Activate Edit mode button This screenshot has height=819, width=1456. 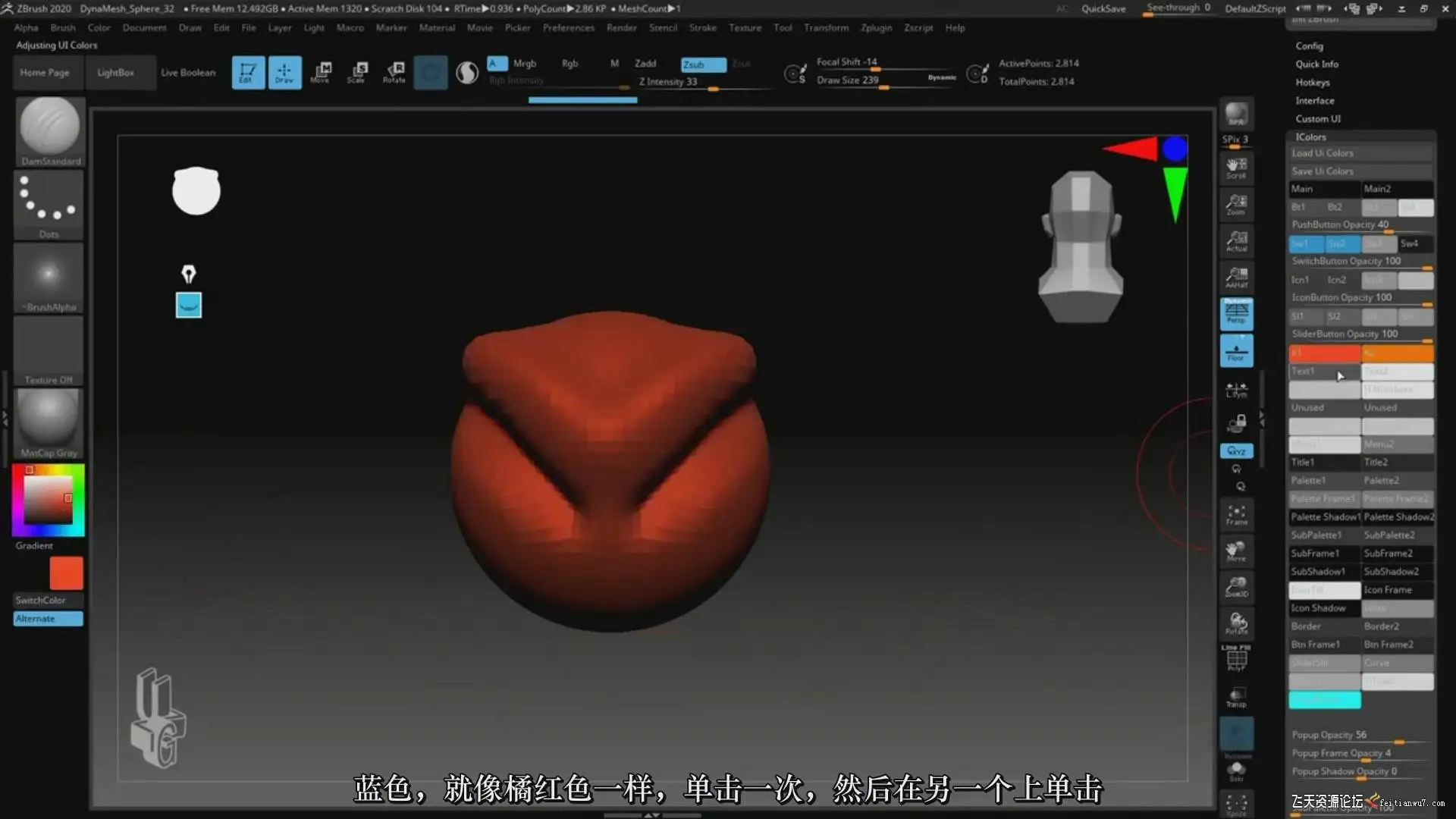248,72
